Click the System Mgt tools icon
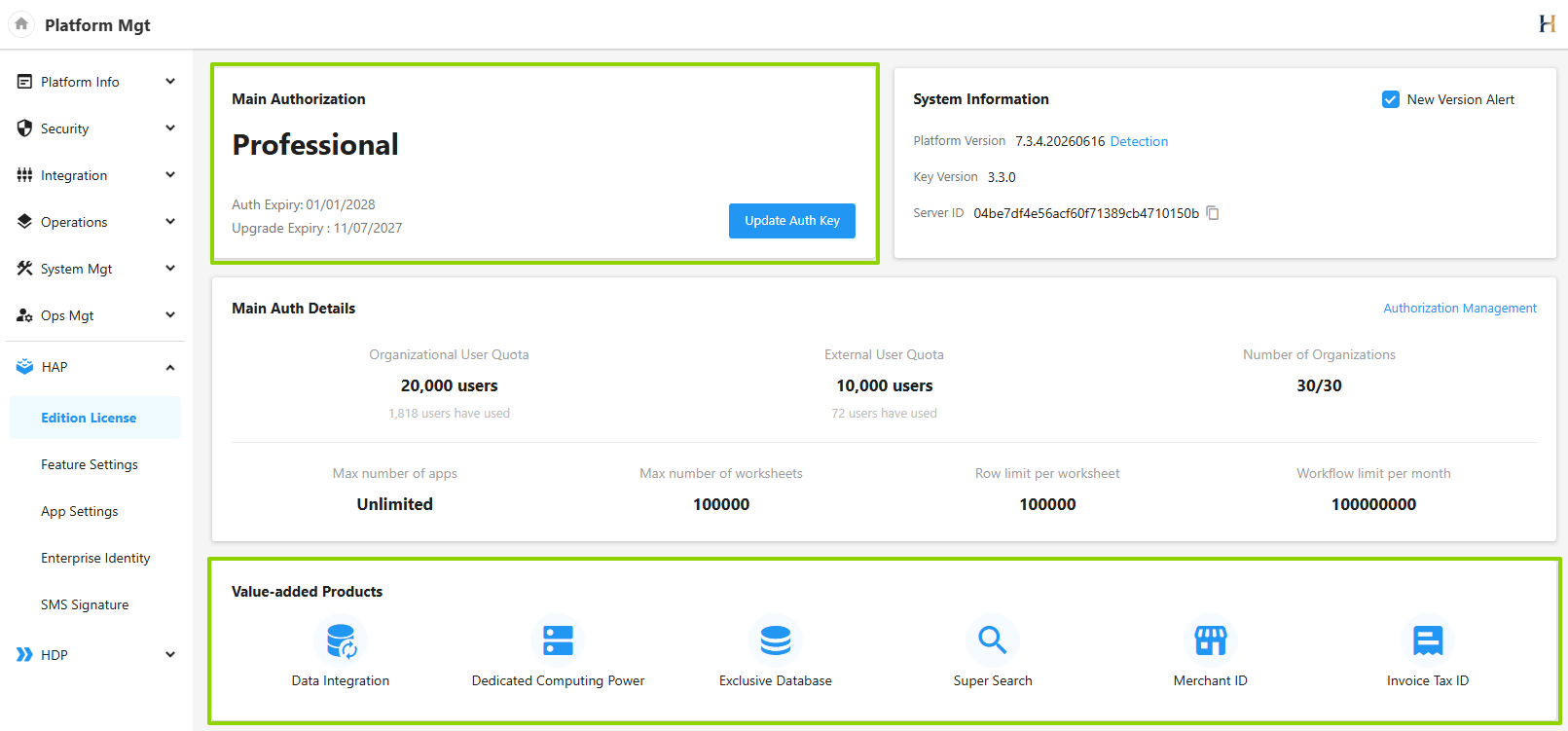The width and height of the screenshot is (1568, 731). [24, 269]
